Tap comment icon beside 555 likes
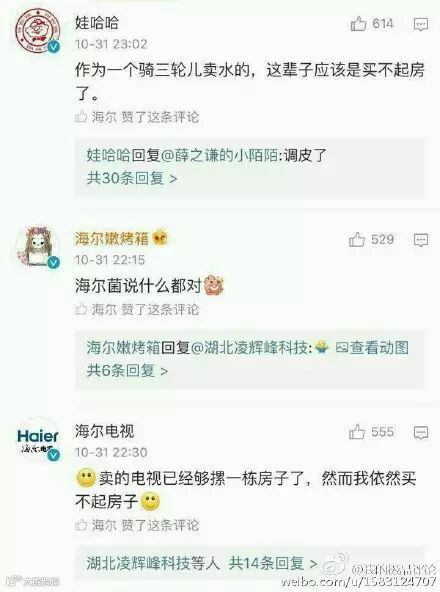The height and width of the screenshot is (592, 440). click(421, 432)
